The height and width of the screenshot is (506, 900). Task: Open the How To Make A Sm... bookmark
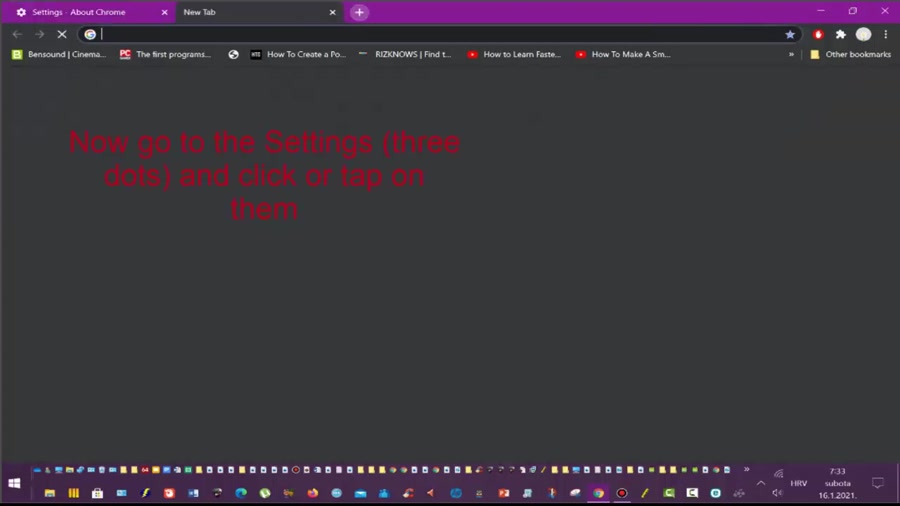coord(623,55)
